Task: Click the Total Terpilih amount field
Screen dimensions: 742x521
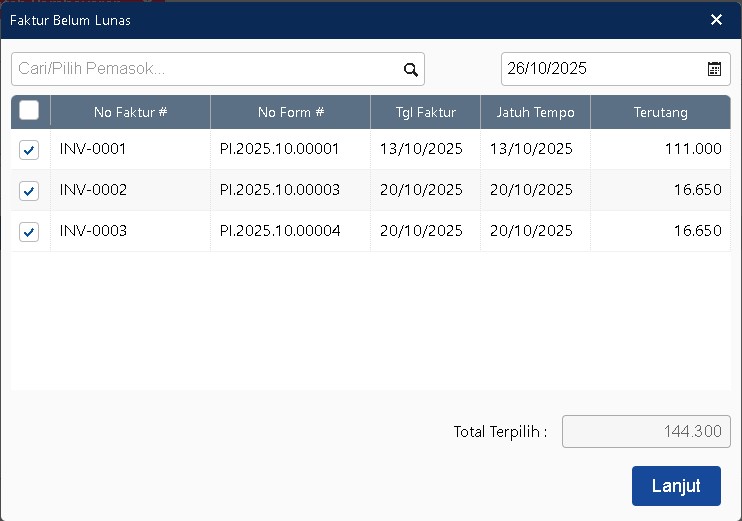Action: coord(646,432)
